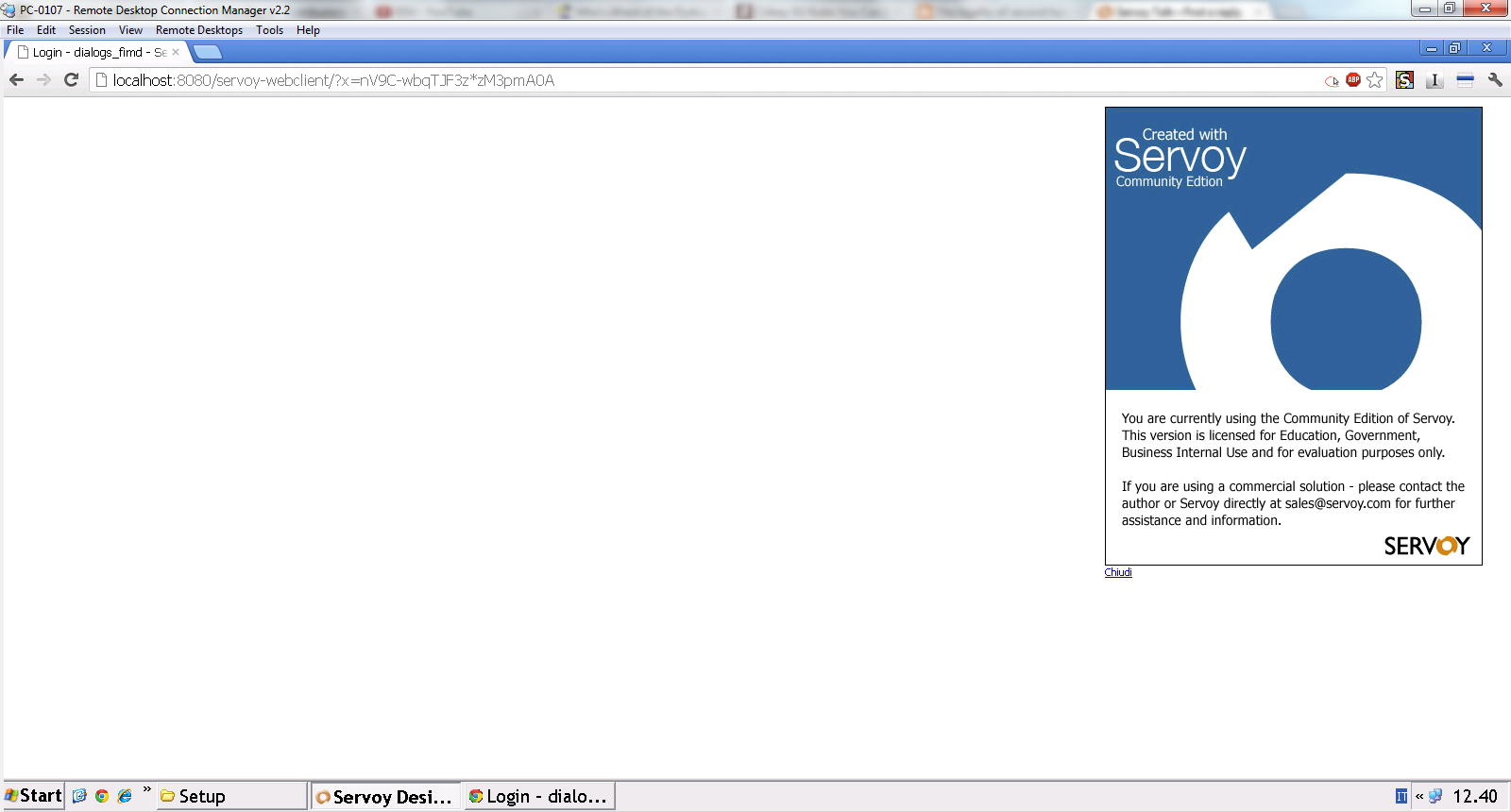Click the SERVOY logo at banner bottom

pyautogui.click(x=1426, y=546)
